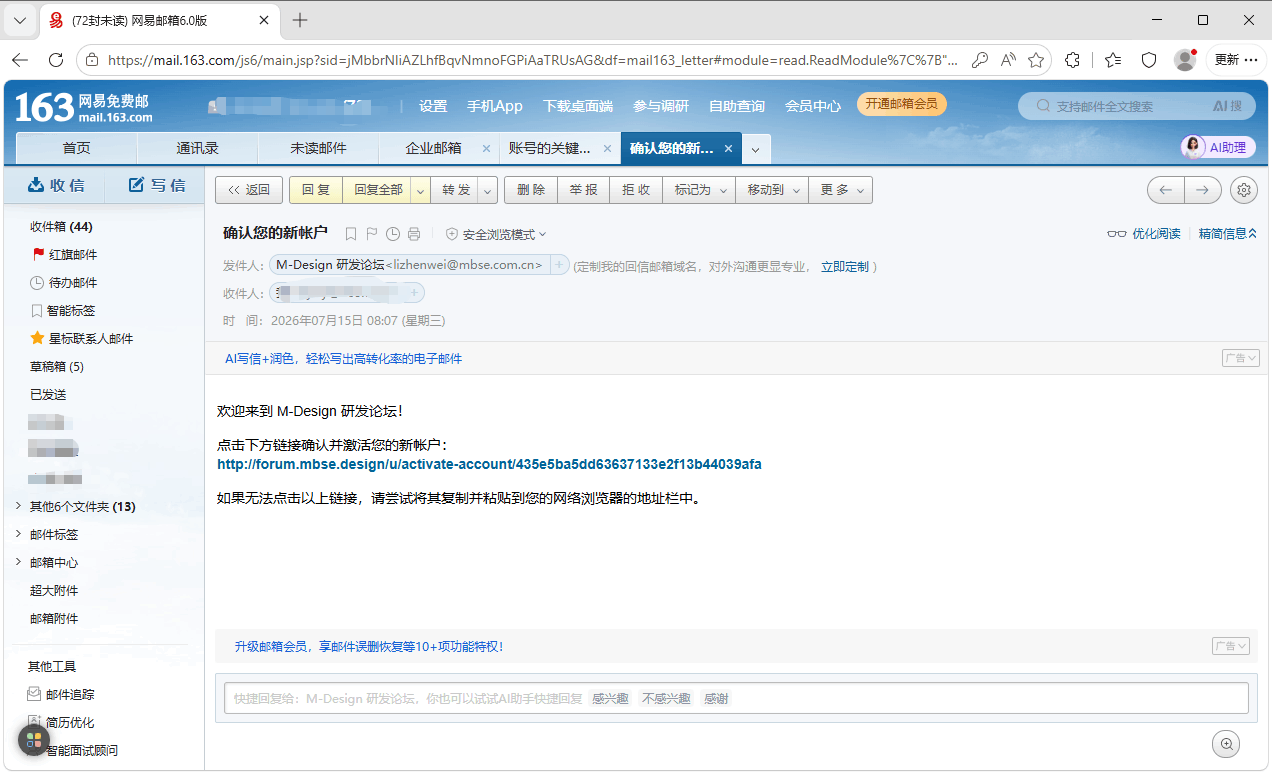Go to the next email with the right arrow
This screenshot has width=1272, height=774.
point(1203,190)
